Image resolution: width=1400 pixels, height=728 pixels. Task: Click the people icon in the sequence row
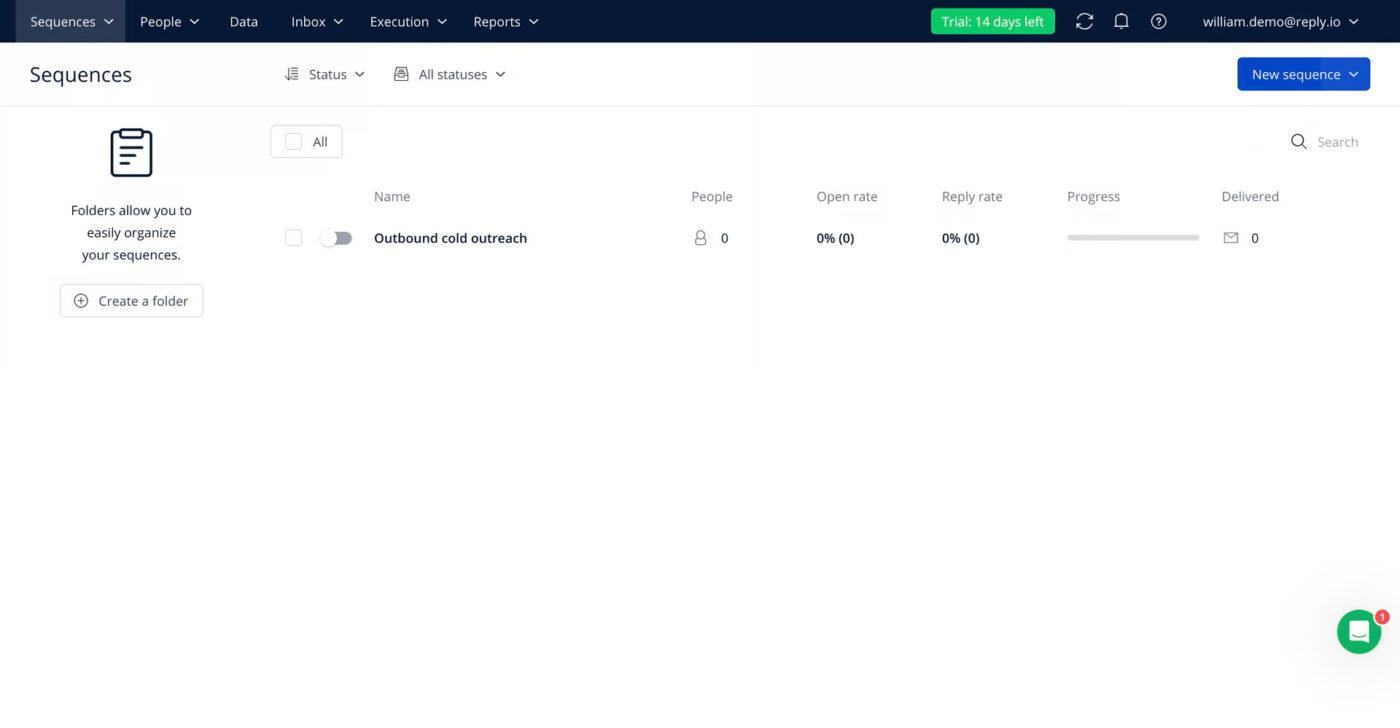tap(700, 238)
